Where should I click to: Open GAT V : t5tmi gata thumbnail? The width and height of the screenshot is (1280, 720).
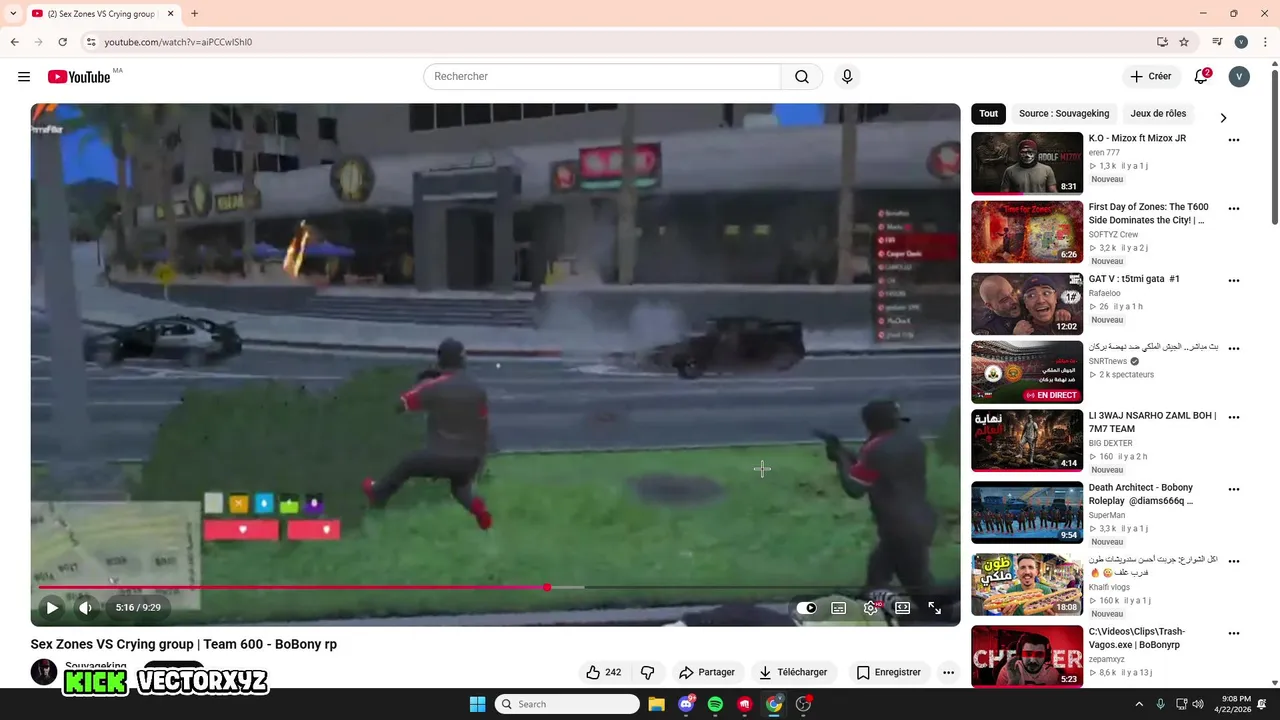coord(1027,304)
